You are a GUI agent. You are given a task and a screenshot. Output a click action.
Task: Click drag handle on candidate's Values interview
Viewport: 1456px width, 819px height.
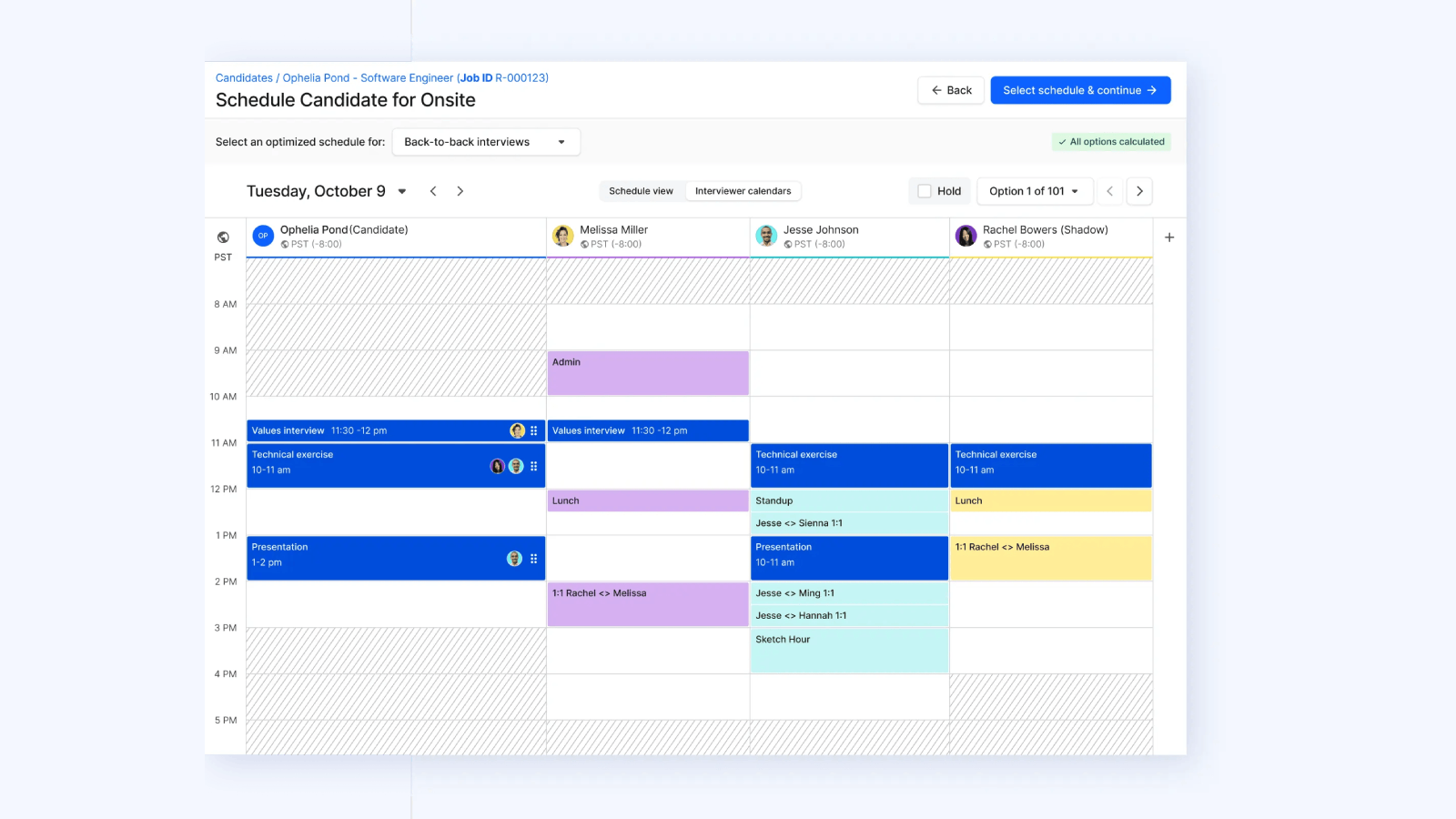coord(534,431)
